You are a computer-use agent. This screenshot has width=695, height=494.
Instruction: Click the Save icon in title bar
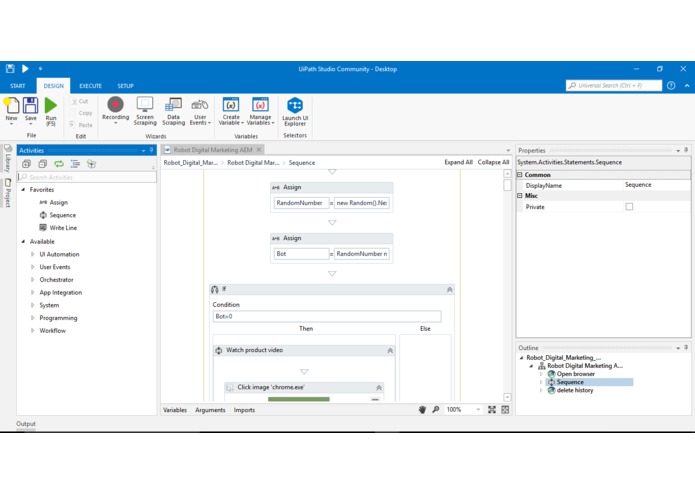coord(10,69)
